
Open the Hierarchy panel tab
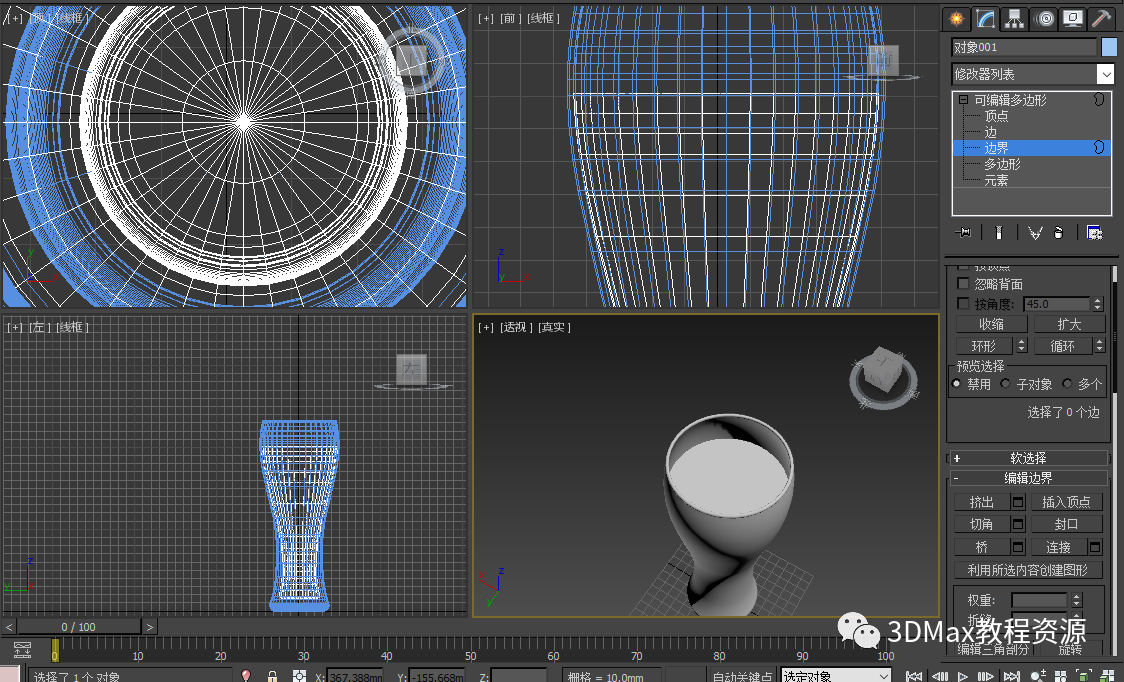(x=1014, y=19)
